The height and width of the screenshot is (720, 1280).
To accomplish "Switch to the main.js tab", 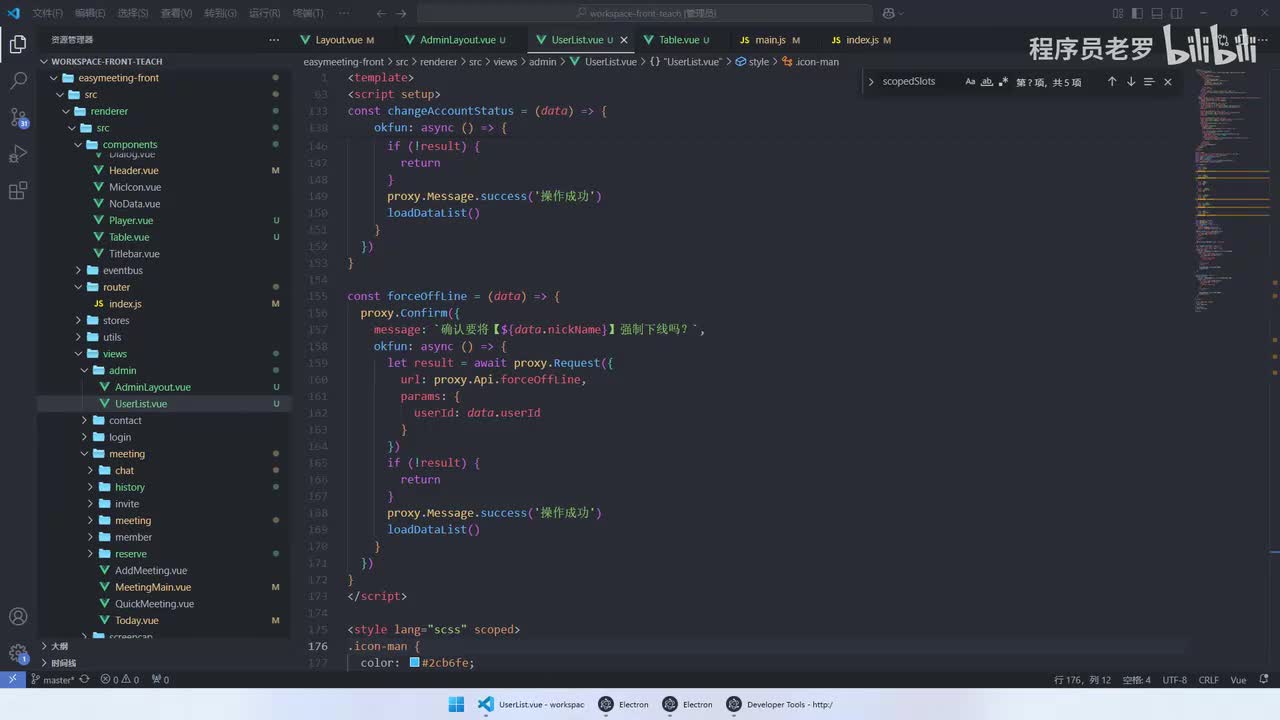I will click(770, 40).
